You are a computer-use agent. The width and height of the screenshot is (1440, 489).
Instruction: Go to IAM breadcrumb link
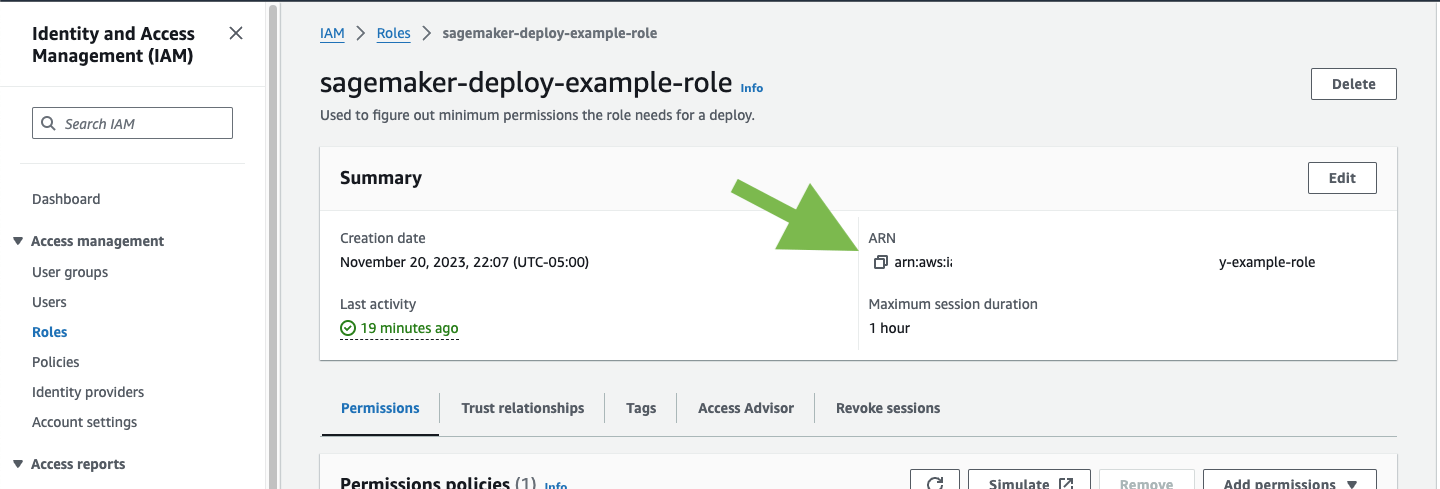point(332,33)
